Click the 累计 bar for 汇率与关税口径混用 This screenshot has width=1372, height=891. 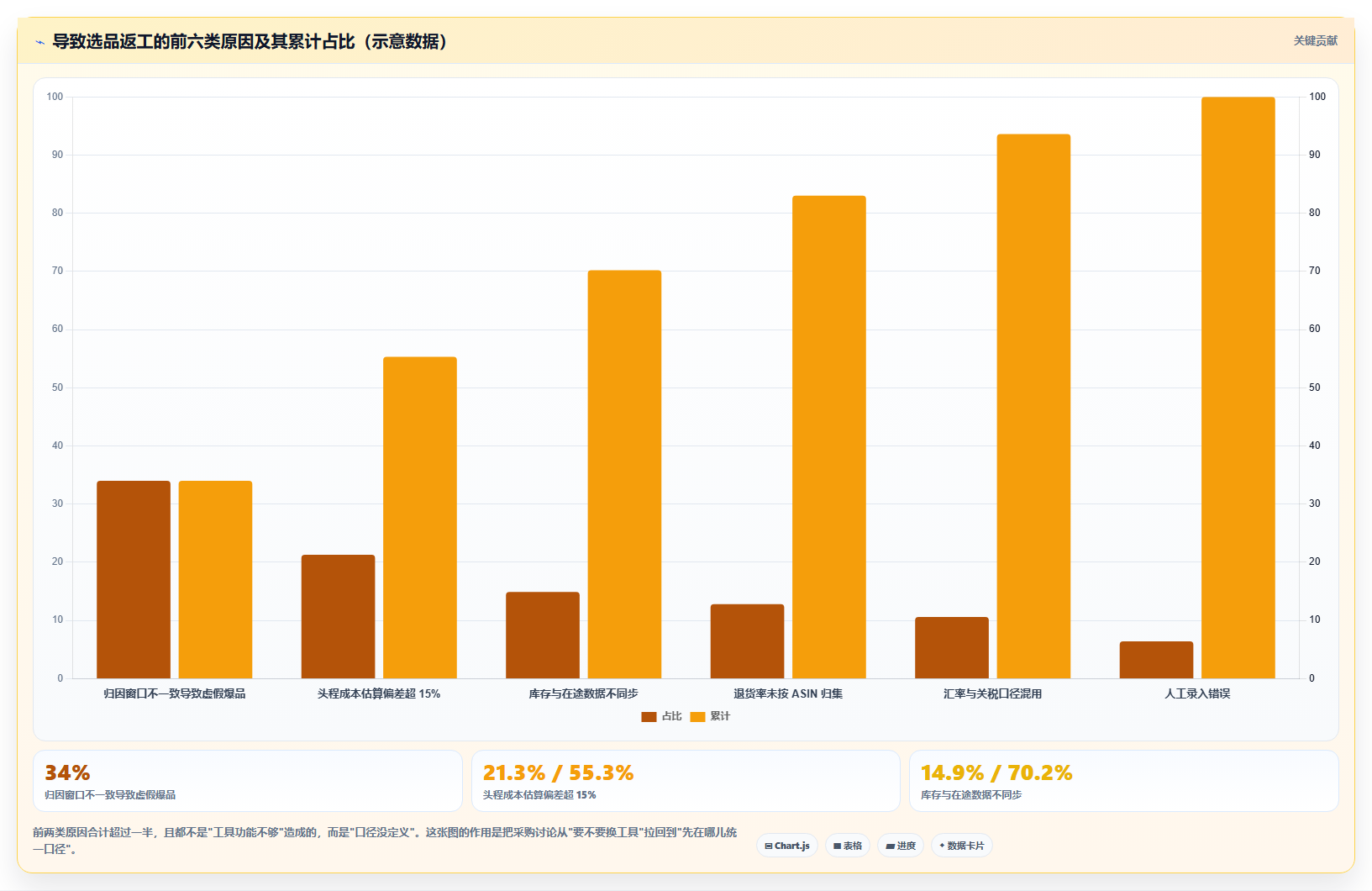click(x=1033, y=406)
